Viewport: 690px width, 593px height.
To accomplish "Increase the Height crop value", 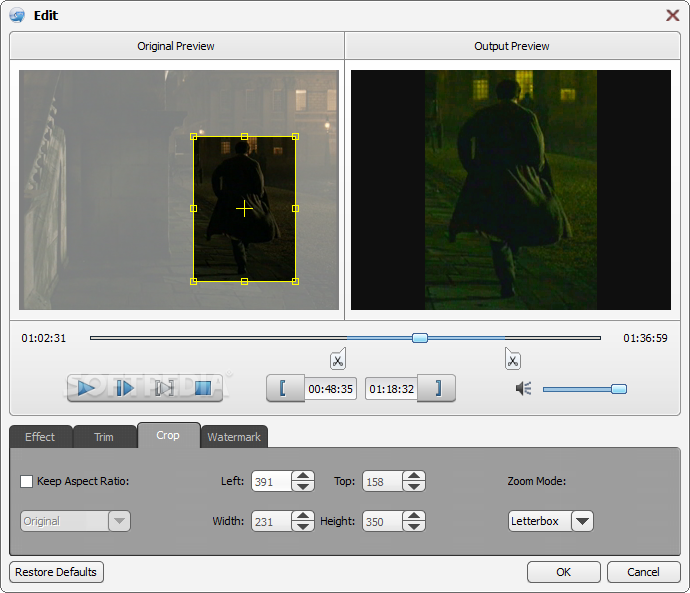I will coord(414,516).
